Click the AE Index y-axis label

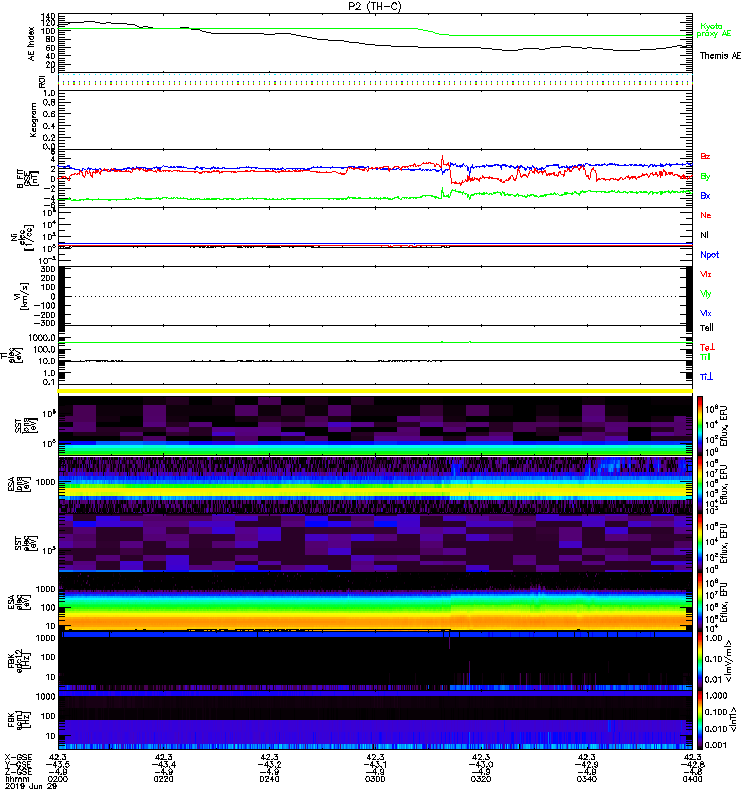(x=32, y=44)
